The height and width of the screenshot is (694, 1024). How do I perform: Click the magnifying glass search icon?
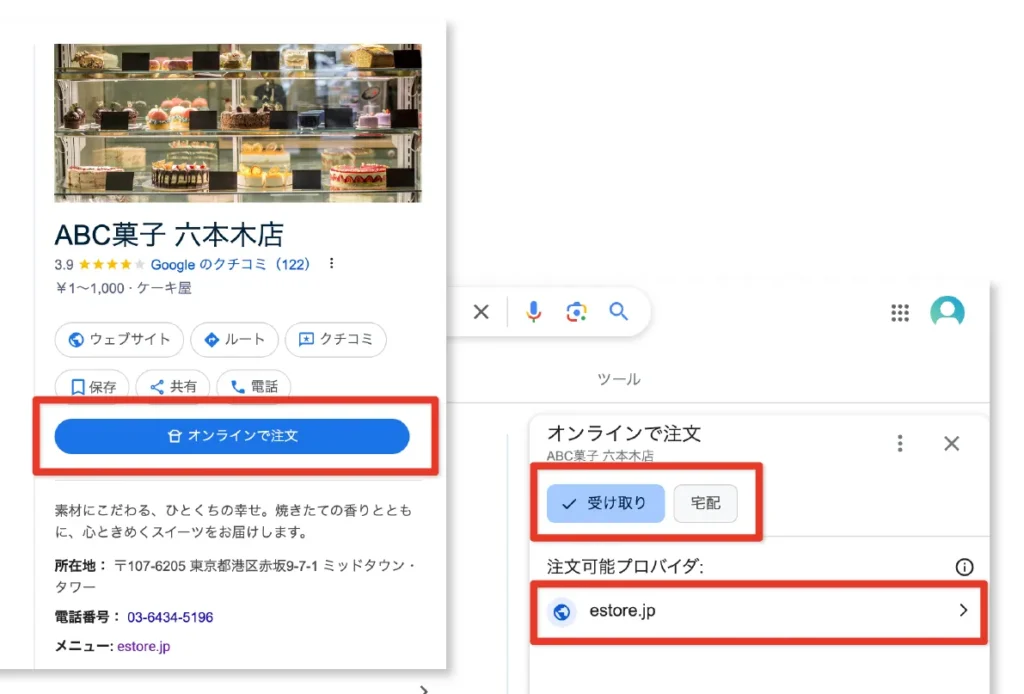tap(619, 312)
